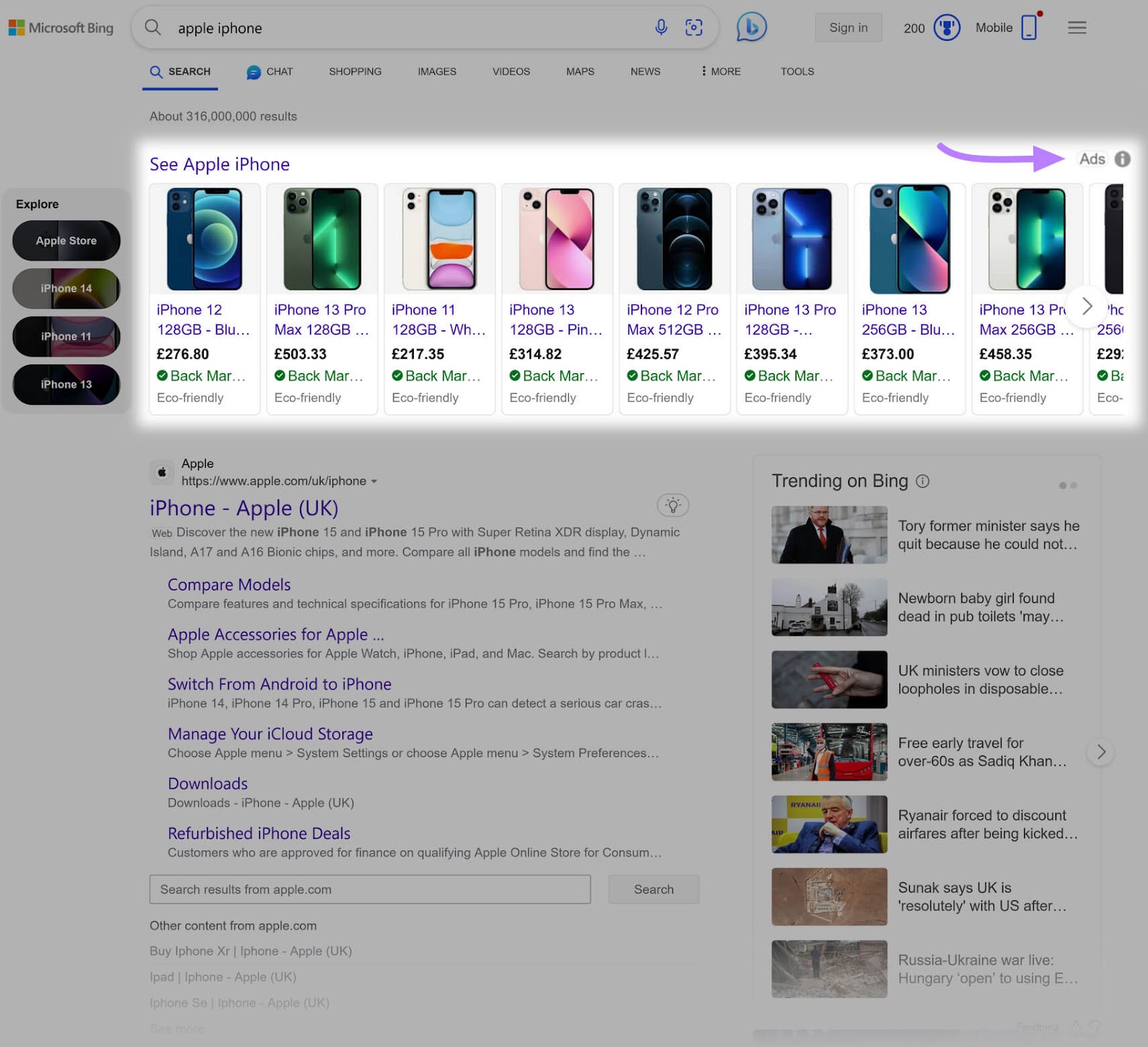Open Bing Chat via the bird icon

[751, 27]
